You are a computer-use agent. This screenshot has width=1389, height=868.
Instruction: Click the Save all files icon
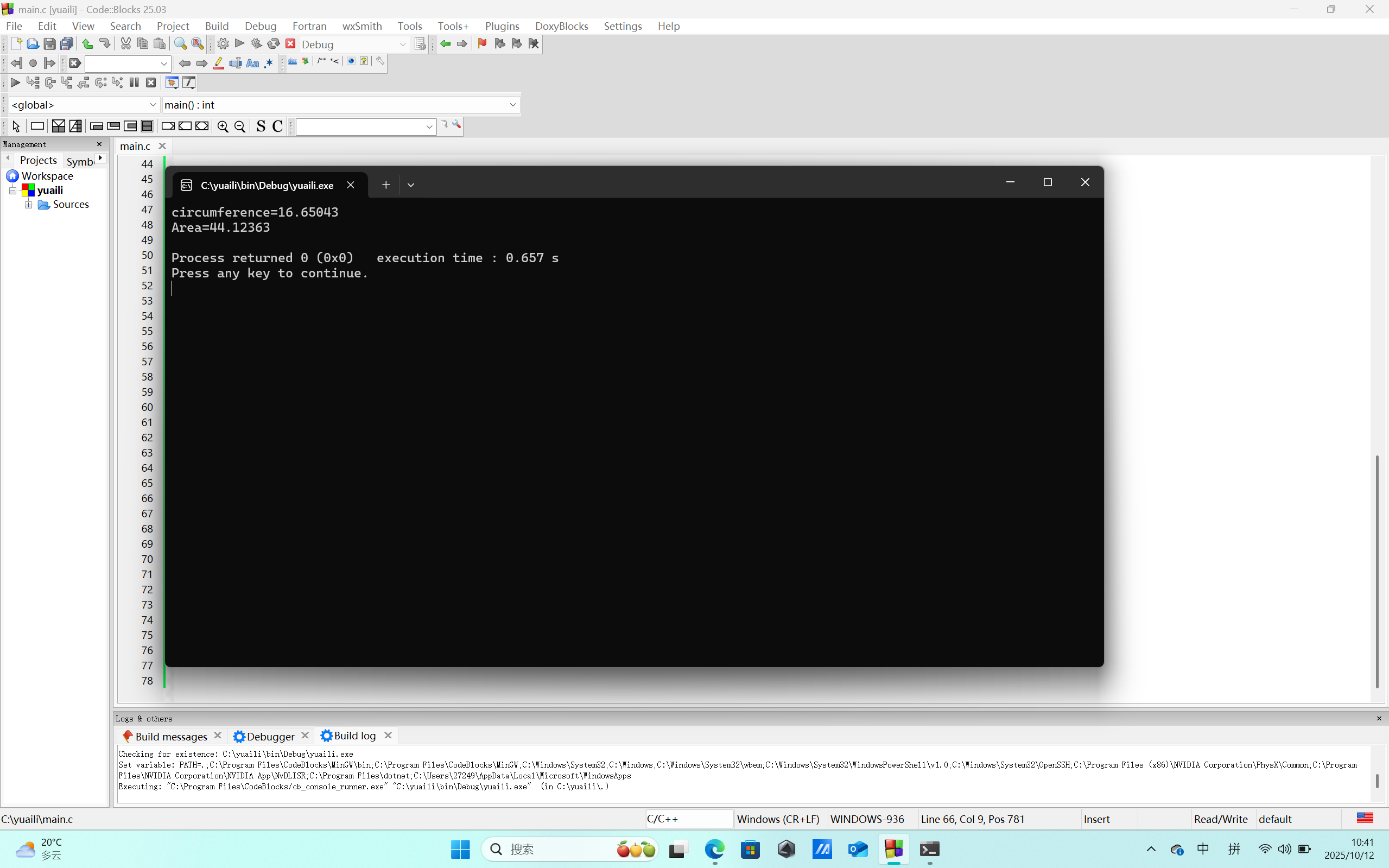click(x=67, y=44)
